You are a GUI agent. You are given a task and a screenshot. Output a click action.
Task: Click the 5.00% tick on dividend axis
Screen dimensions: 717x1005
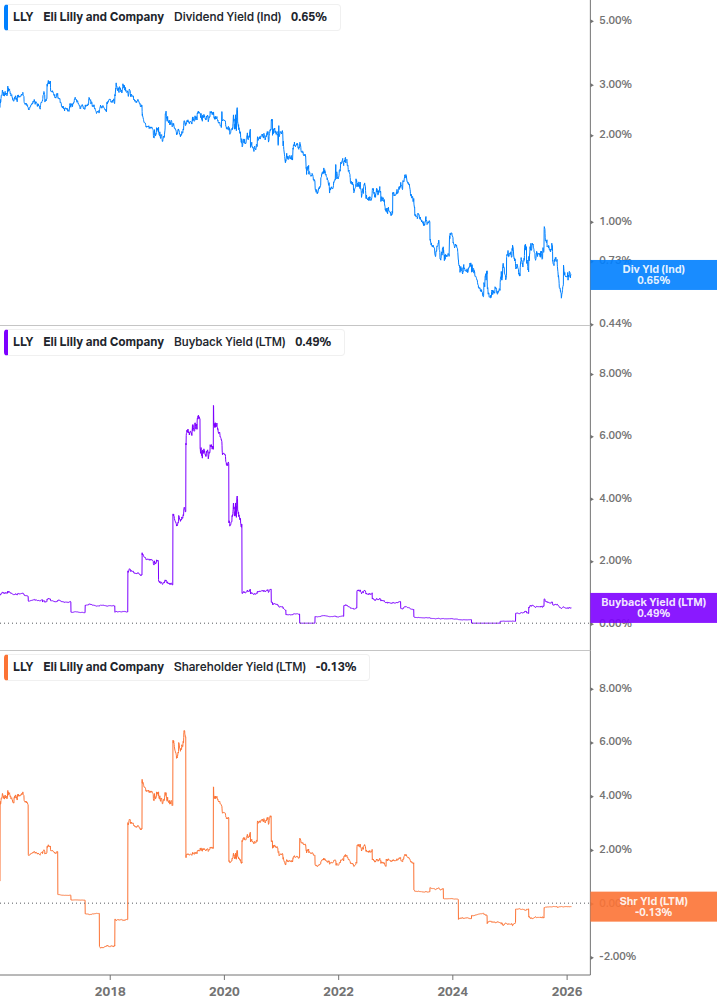615,21
